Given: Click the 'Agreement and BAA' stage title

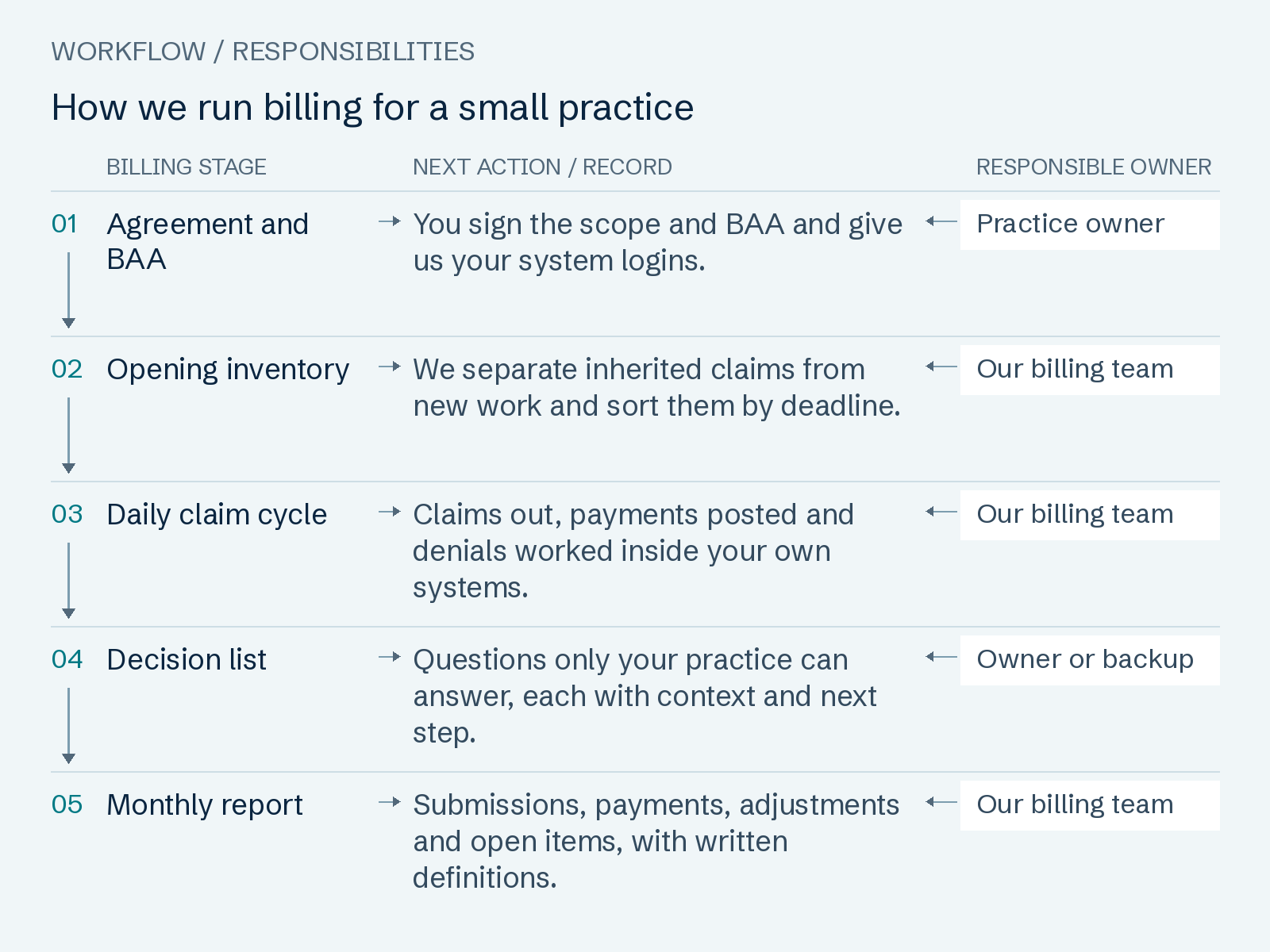Looking at the screenshot, I should [x=208, y=242].
